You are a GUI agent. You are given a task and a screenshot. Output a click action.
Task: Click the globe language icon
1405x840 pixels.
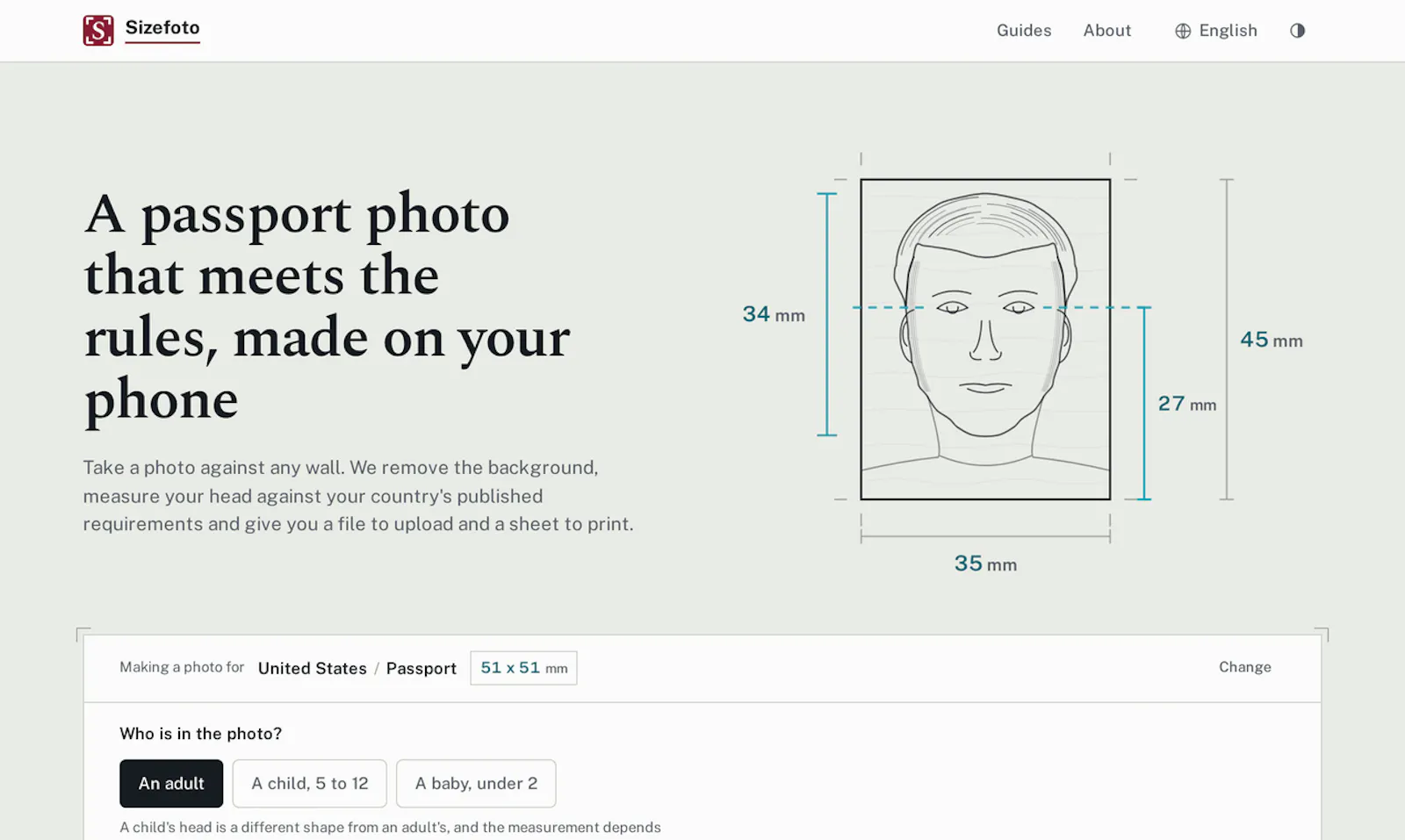[x=1183, y=32]
